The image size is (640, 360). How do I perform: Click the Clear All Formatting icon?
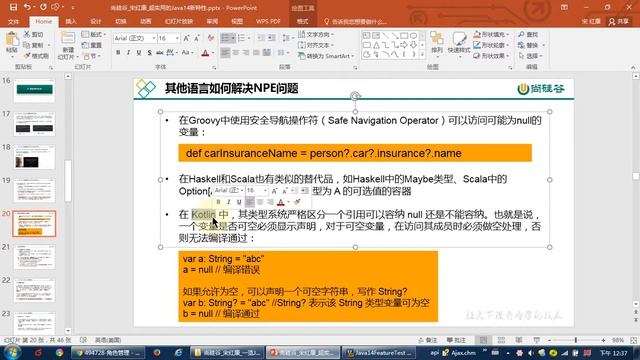[x=211, y=38]
